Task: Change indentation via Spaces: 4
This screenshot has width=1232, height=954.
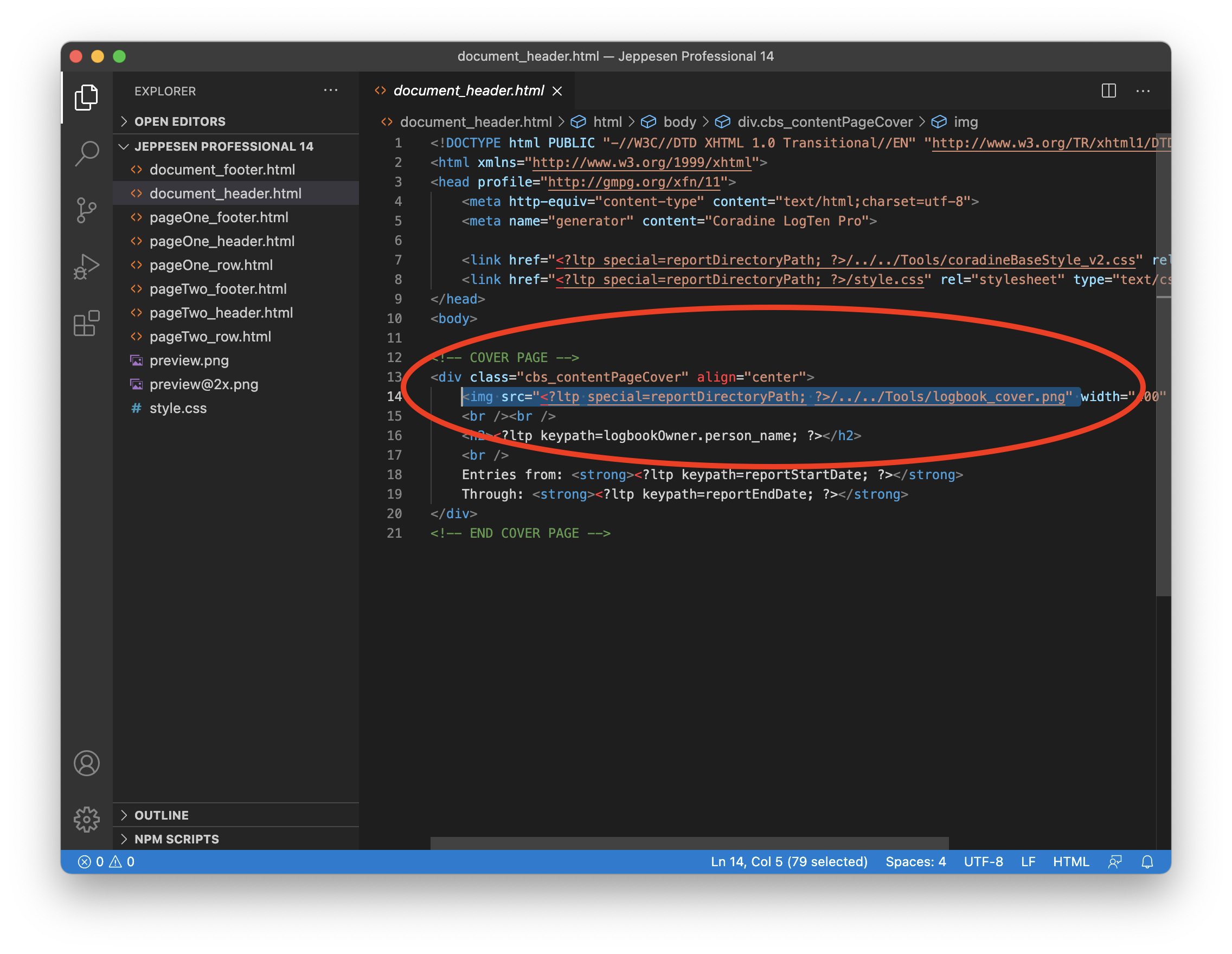Action: [x=915, y=861]
